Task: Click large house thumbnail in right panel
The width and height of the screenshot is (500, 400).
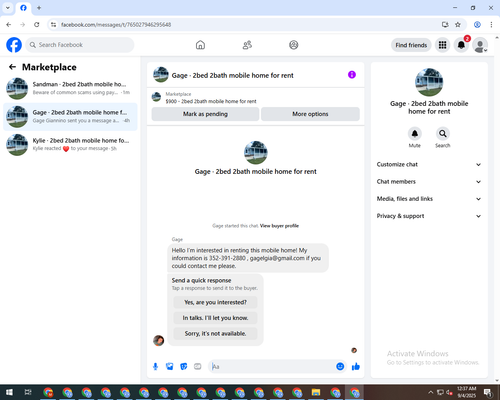Action: [x=429, y=82]
